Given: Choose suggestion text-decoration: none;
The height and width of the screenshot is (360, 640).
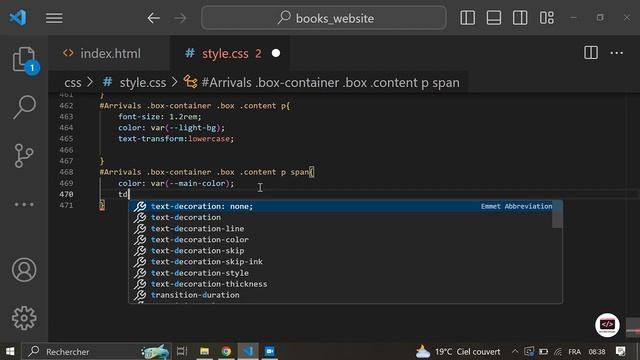Looking at the screenshot, I should 345,207.
